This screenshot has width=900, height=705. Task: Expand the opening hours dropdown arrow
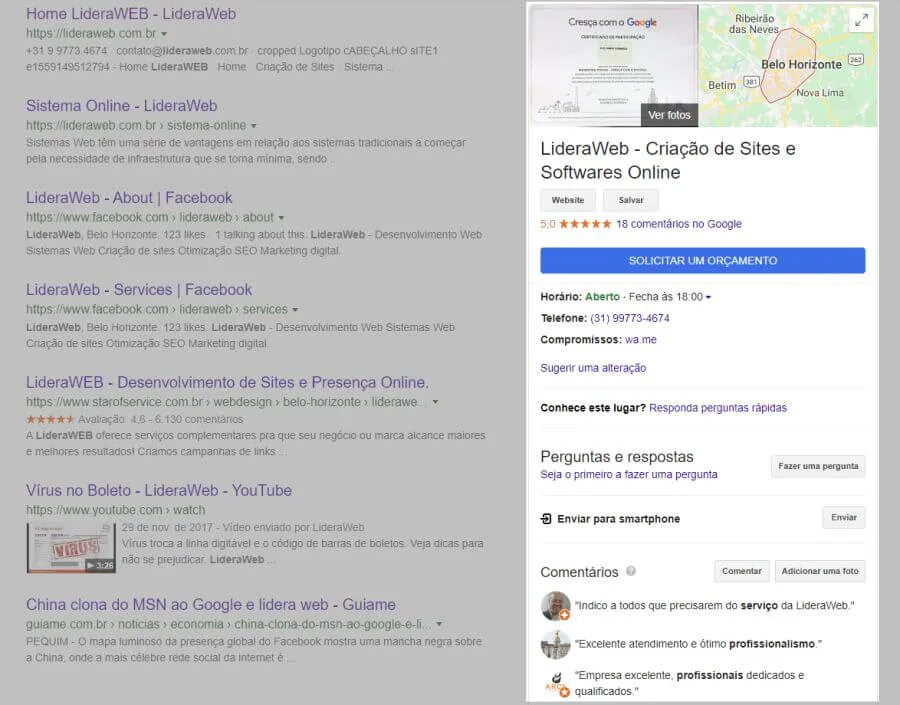pyautogui.click(x=708, y=297)
